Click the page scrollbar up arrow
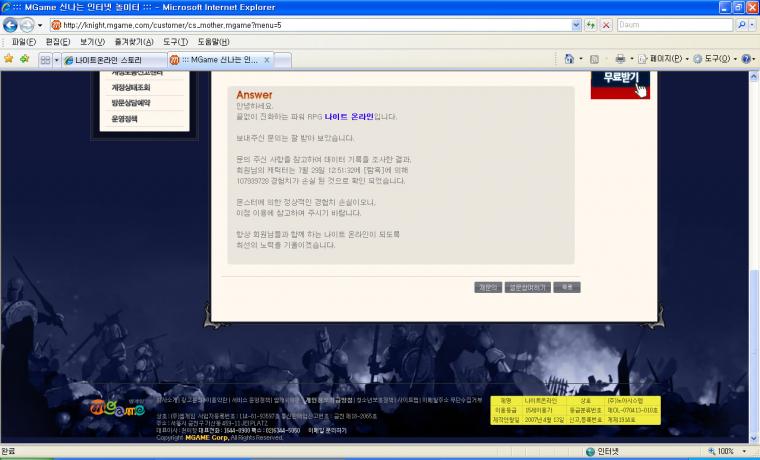The image size is (760, 460). point(754,76)
